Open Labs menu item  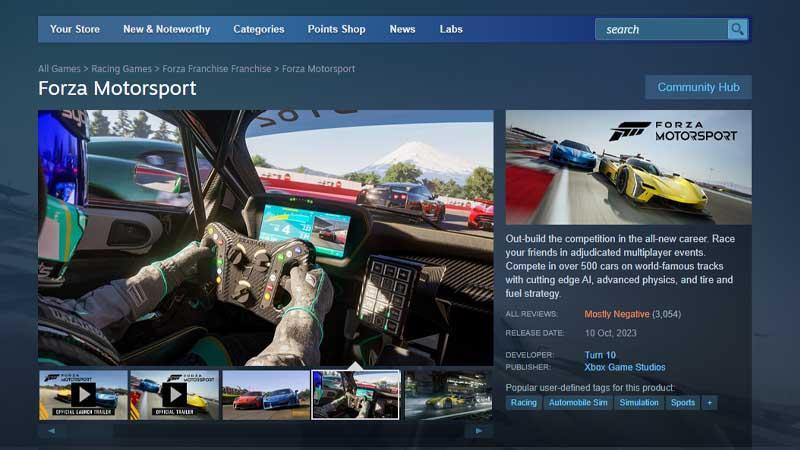click(x=451, y=29)
